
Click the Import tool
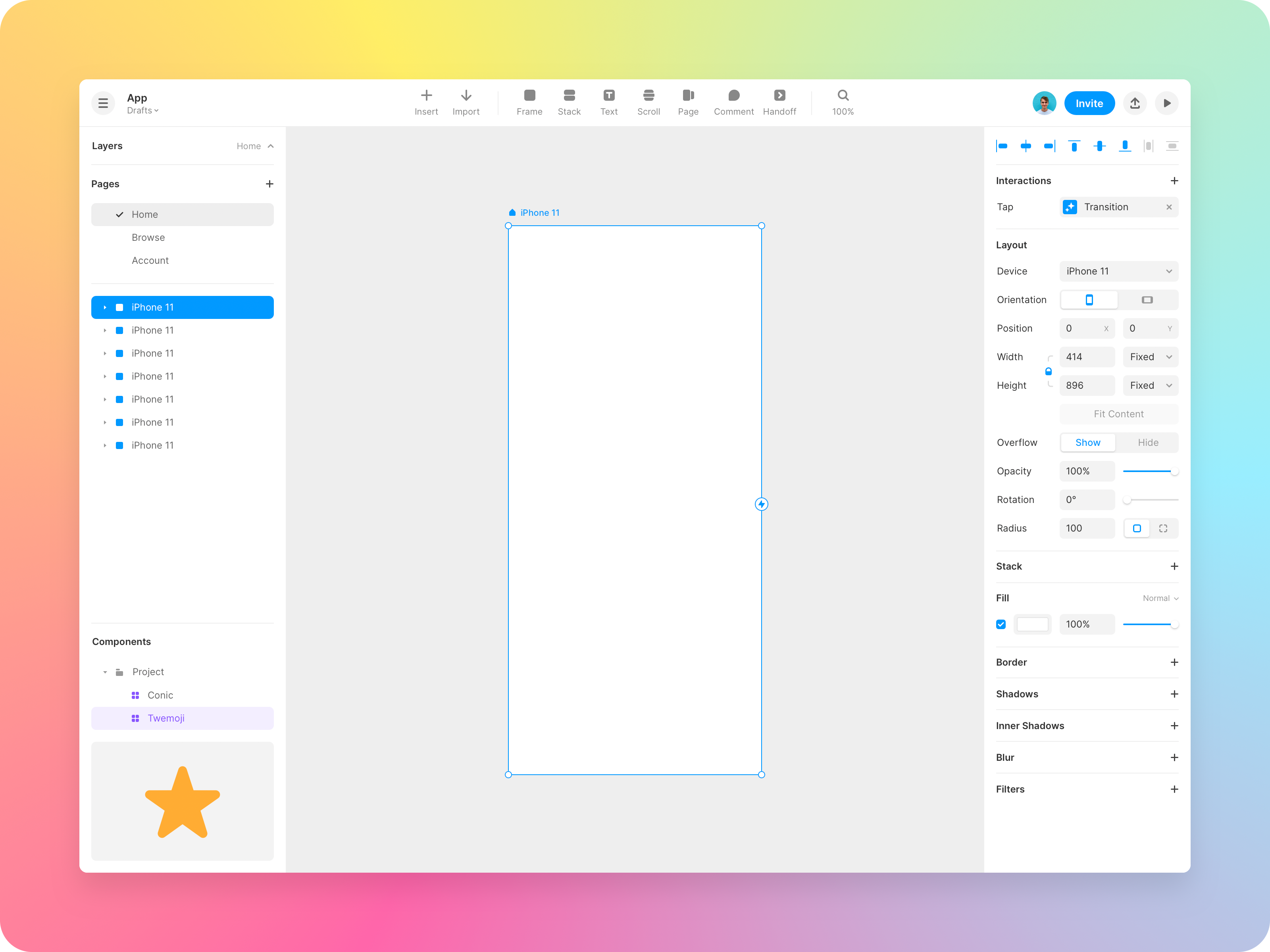point(466,103)
